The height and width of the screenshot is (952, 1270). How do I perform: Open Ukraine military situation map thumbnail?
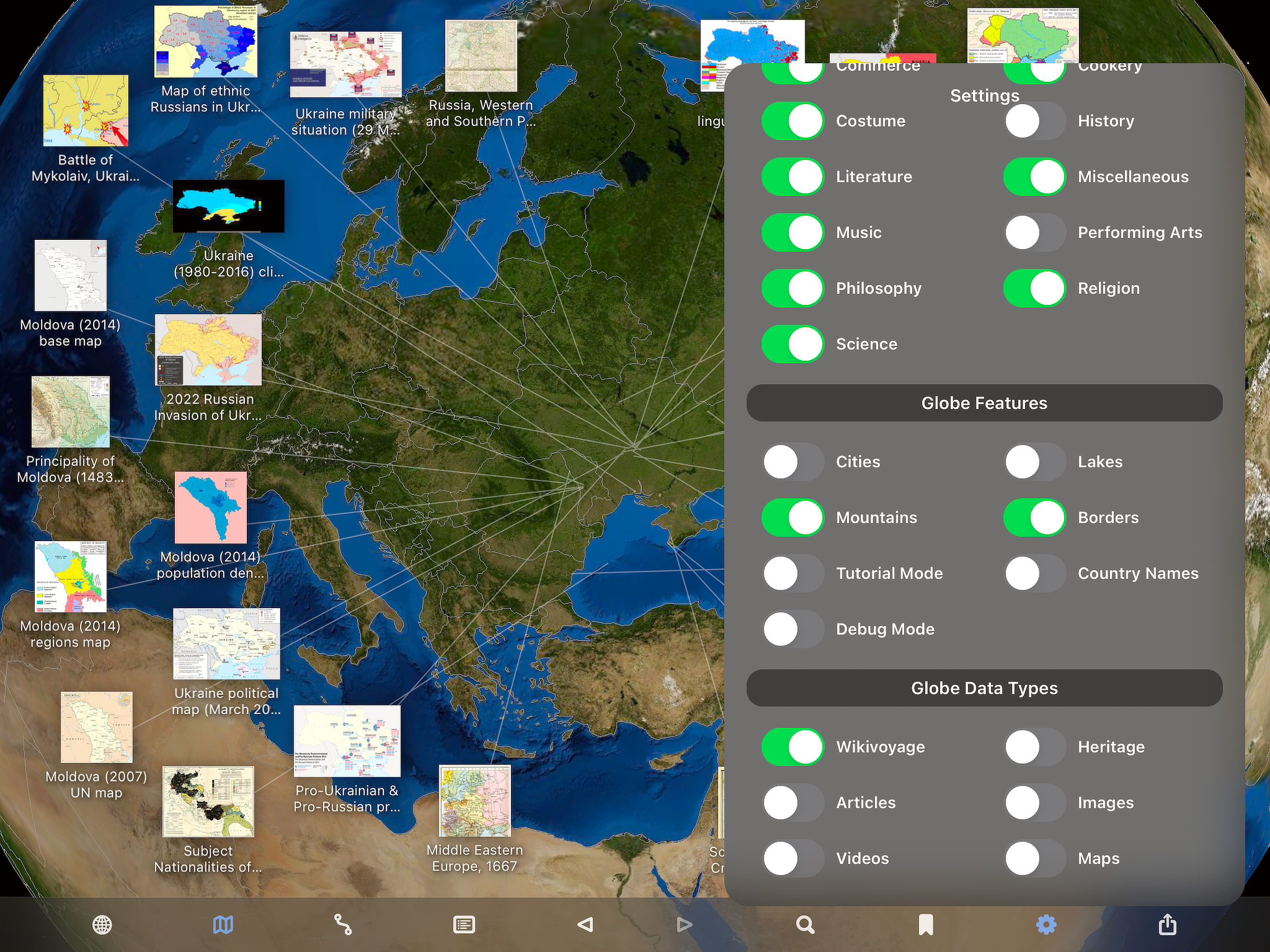(346, 64)
